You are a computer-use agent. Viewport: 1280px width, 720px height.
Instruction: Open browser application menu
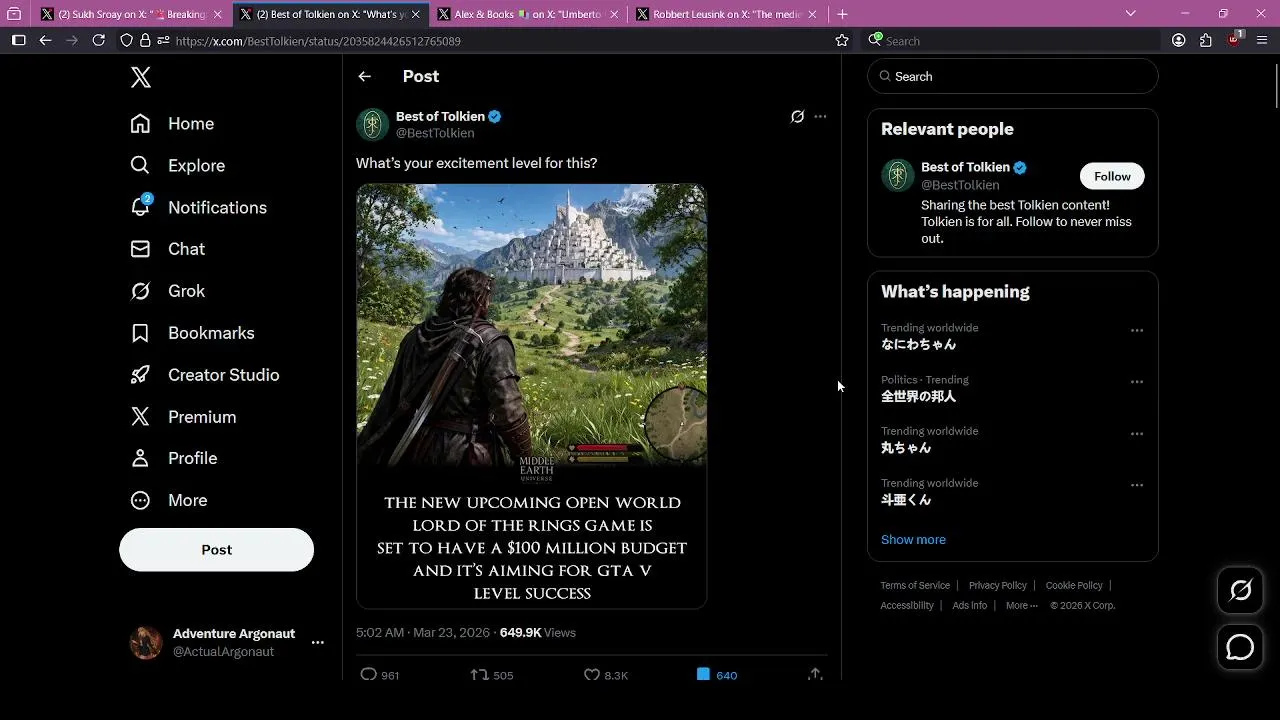pyautogui.click(x=1261, y=40)
